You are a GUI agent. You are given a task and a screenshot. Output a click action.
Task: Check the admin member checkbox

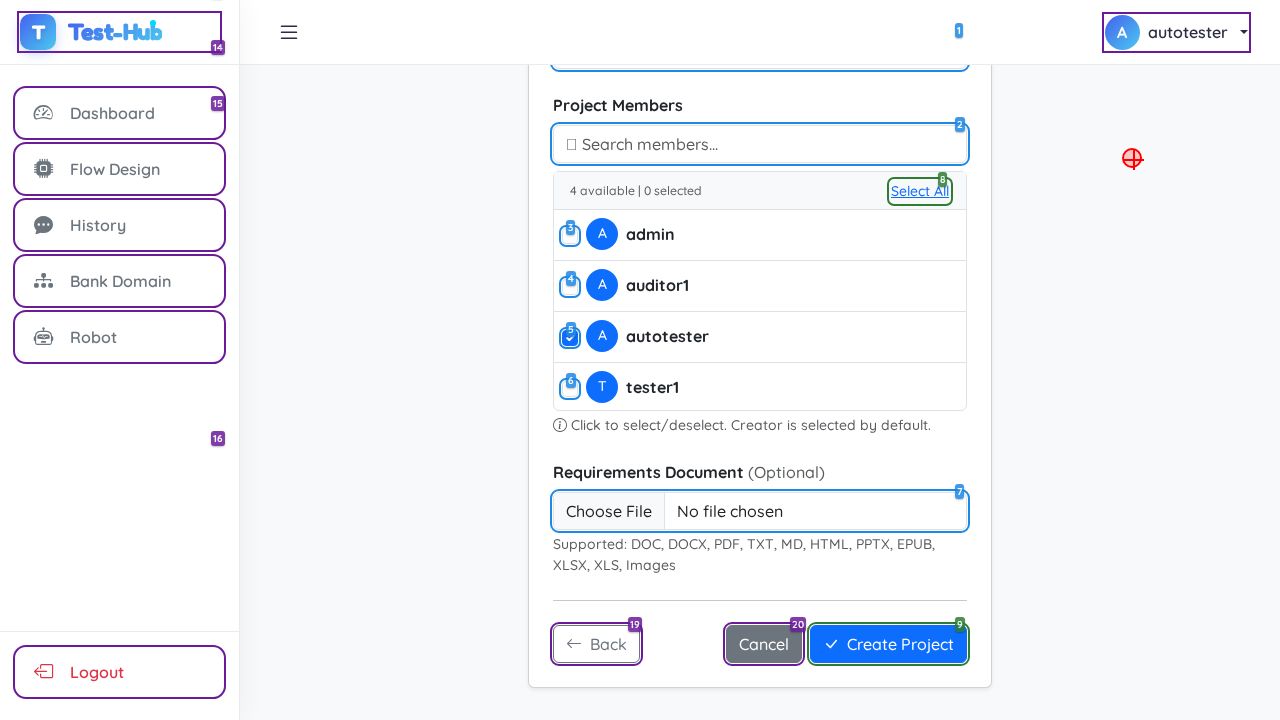pyautogui.click(x=570, y=236)
